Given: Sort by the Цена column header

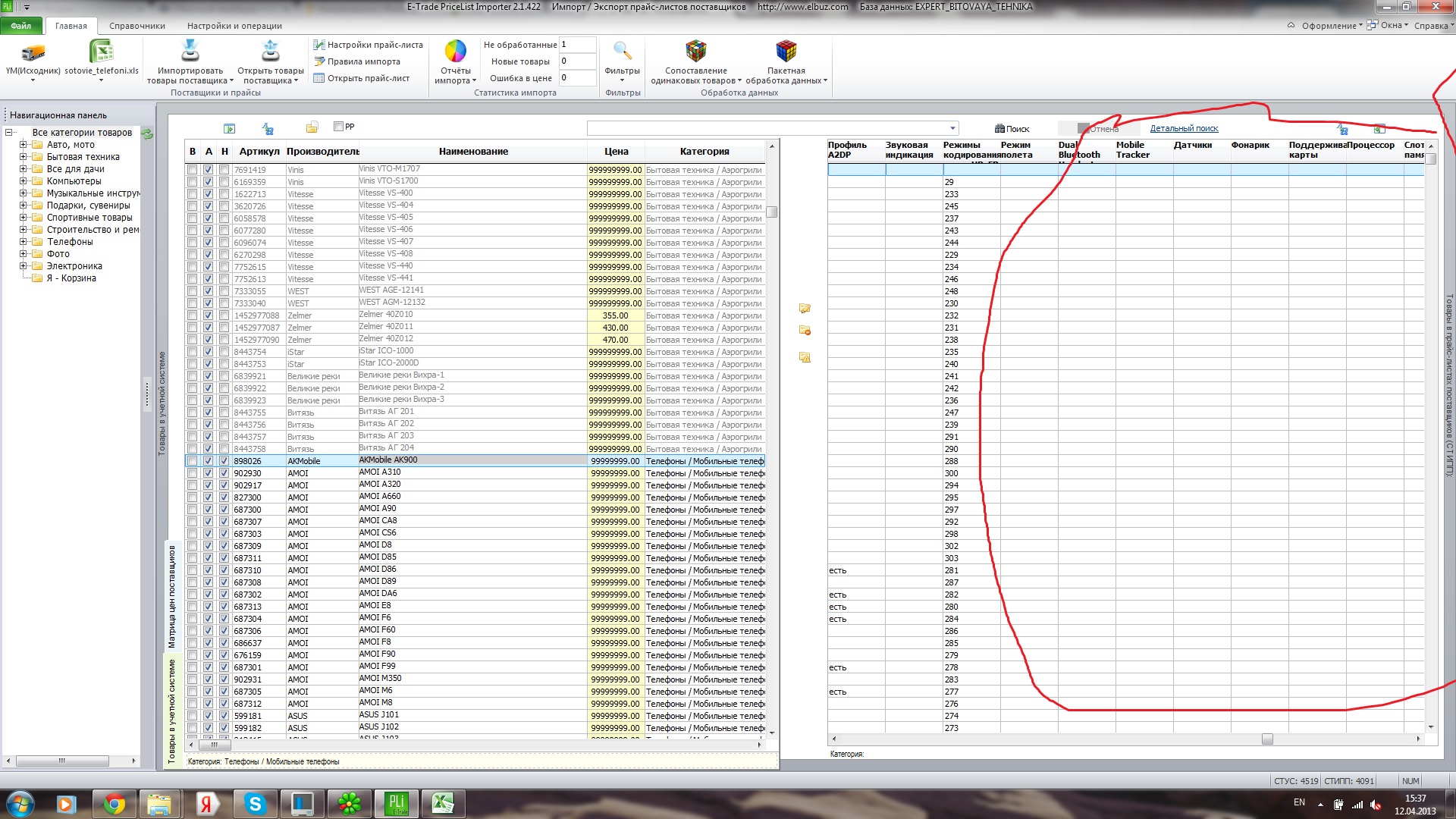Looking at the screenshot, I should 617,152.
